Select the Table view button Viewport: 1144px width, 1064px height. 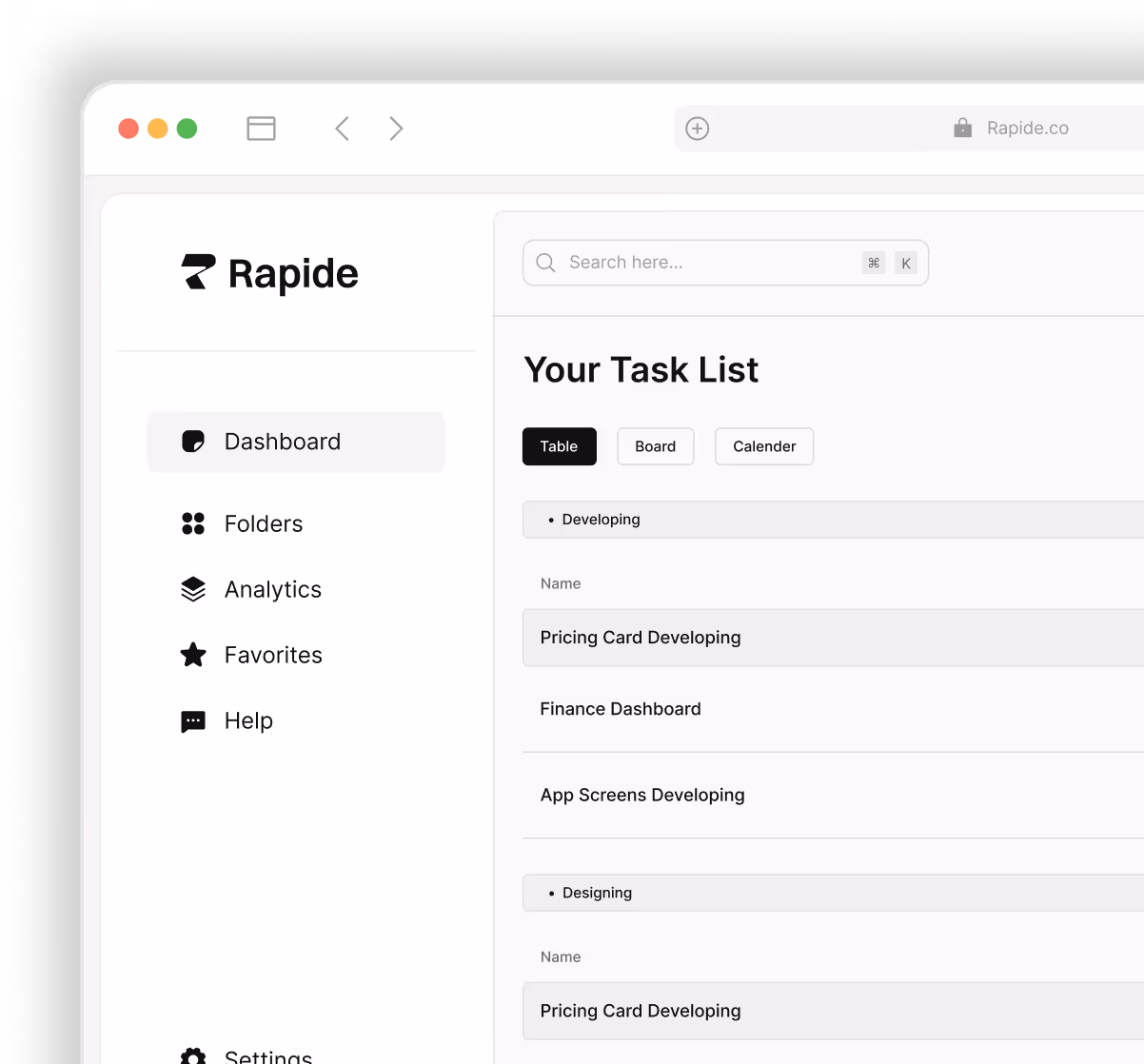coord(559,446)
